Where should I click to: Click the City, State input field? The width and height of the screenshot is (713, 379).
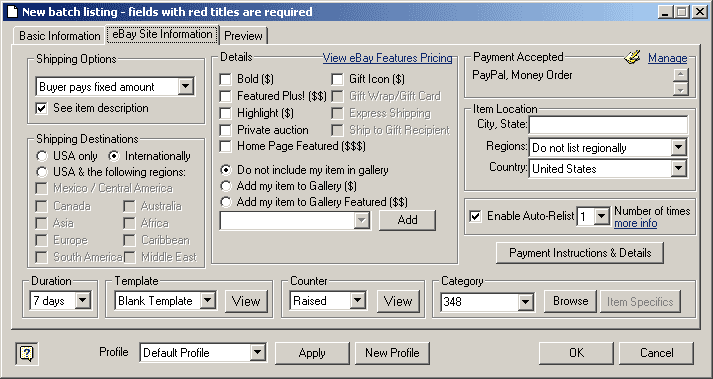pos(608,125)
